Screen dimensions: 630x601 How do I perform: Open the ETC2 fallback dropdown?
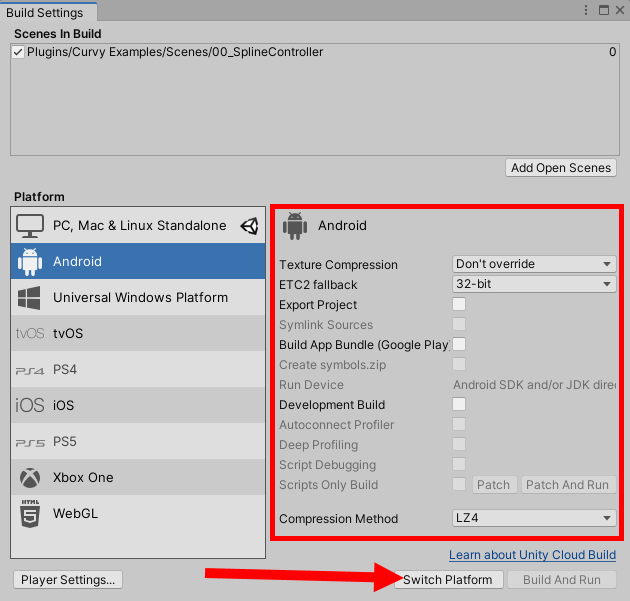534,284
